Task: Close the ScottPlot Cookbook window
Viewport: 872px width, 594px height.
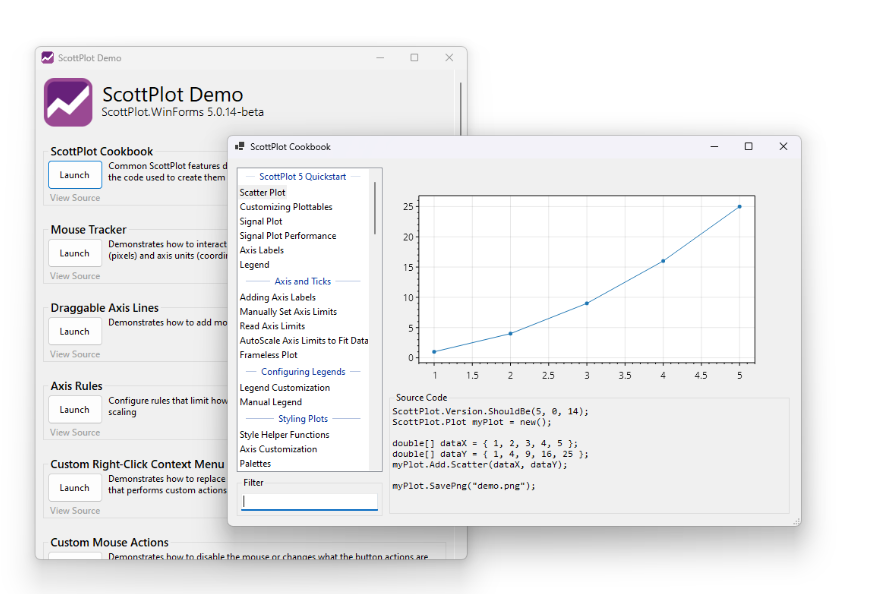Action: (783, 147)
